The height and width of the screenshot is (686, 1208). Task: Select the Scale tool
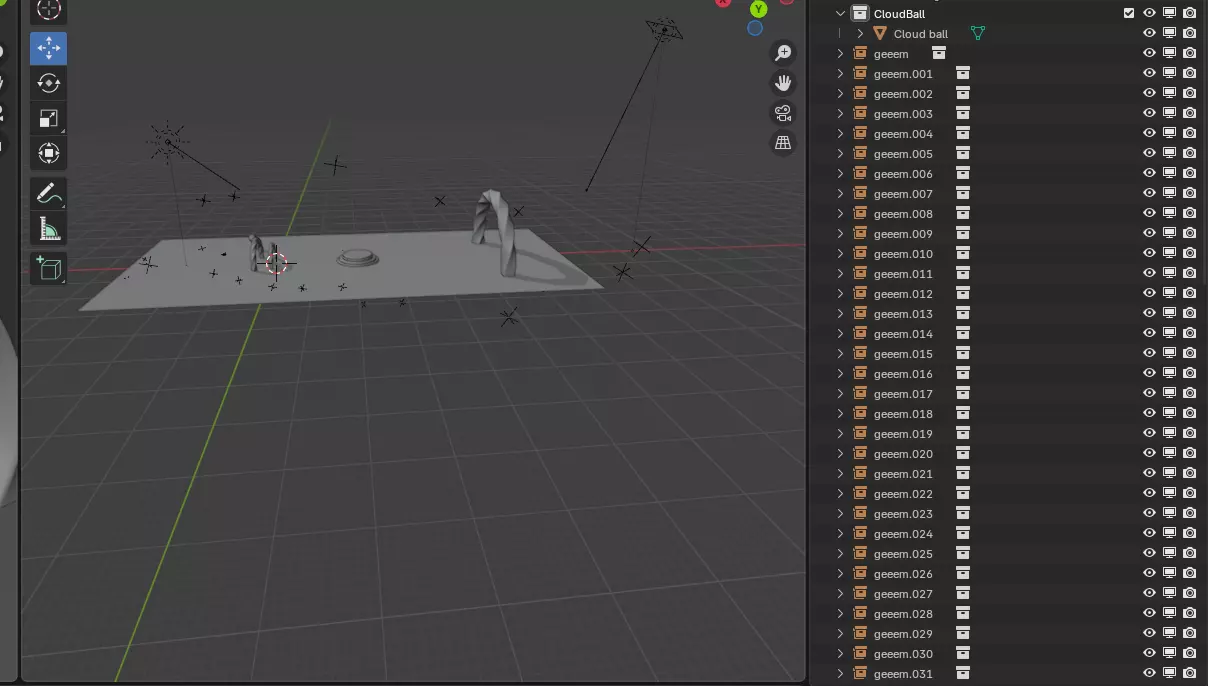(x=48, y=119)
